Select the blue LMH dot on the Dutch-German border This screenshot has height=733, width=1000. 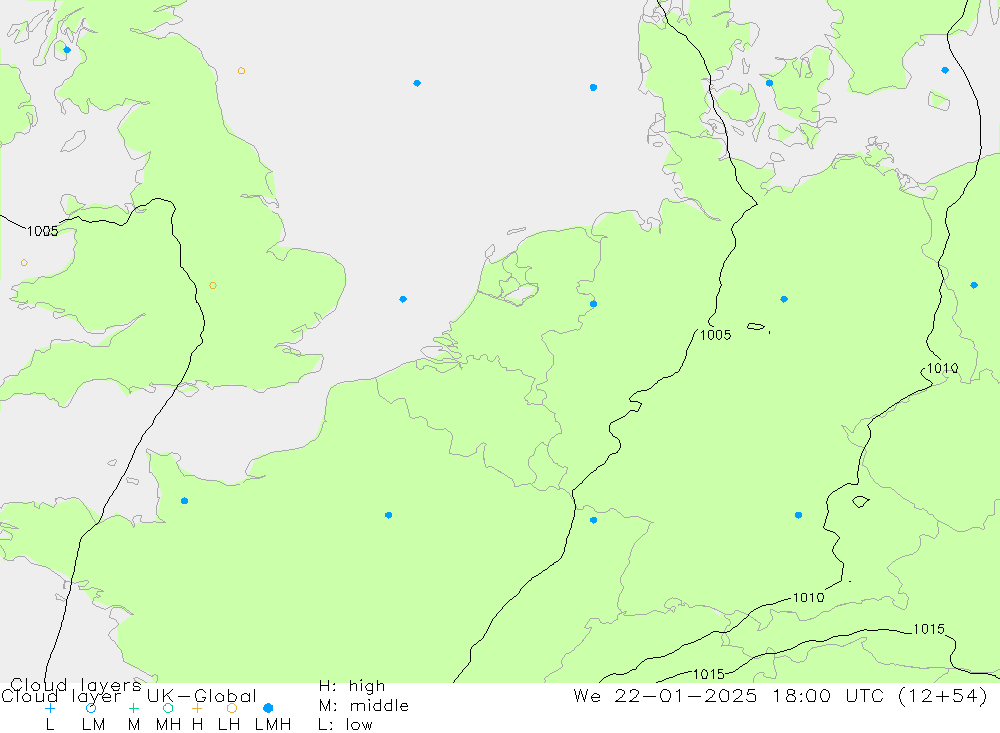(593, 304)
